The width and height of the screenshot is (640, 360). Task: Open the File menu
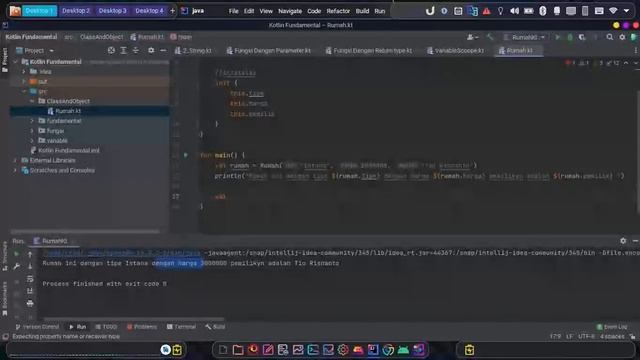tap(233, 11)
